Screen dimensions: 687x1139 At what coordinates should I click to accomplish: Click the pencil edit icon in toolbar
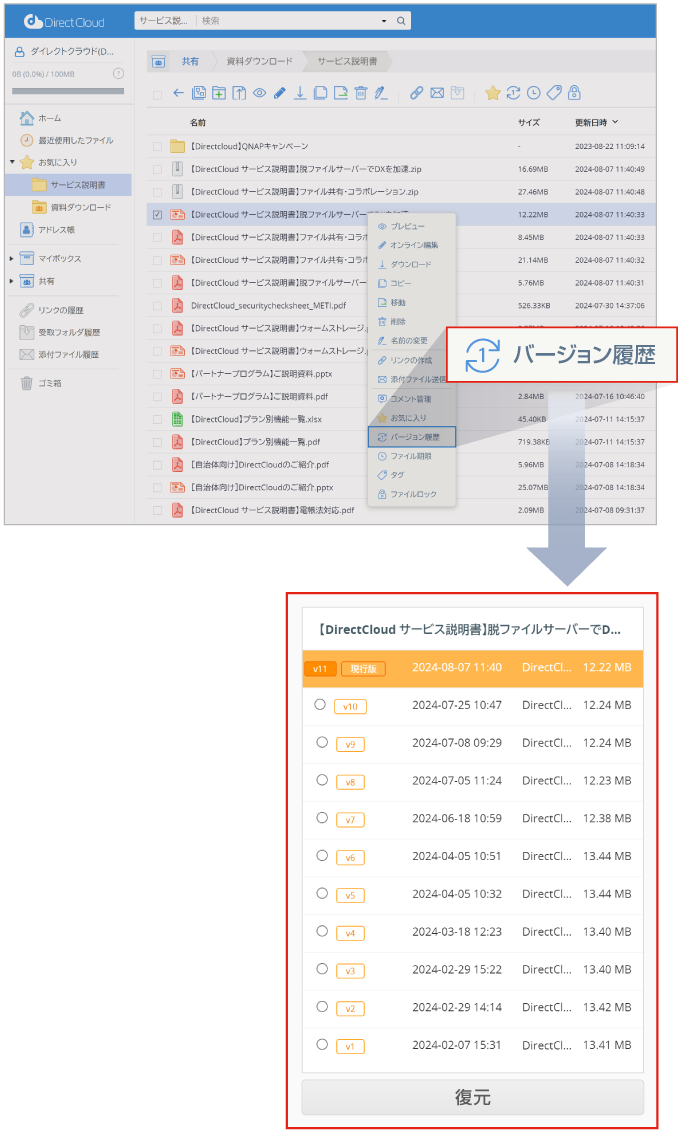(x=280, y=93)
